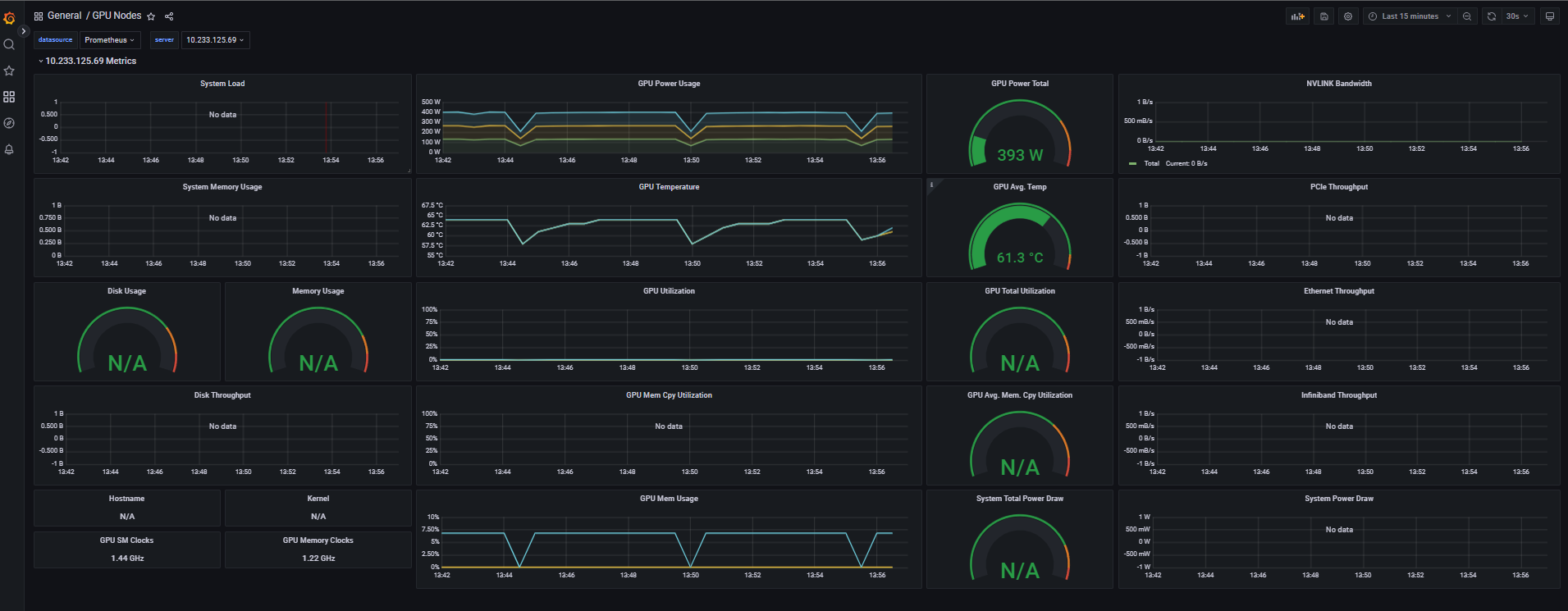Viewport: 1568px width, 611px height.
Task: Mark GPU Nodes dashboard as favorite
Action: pos(151,16)
